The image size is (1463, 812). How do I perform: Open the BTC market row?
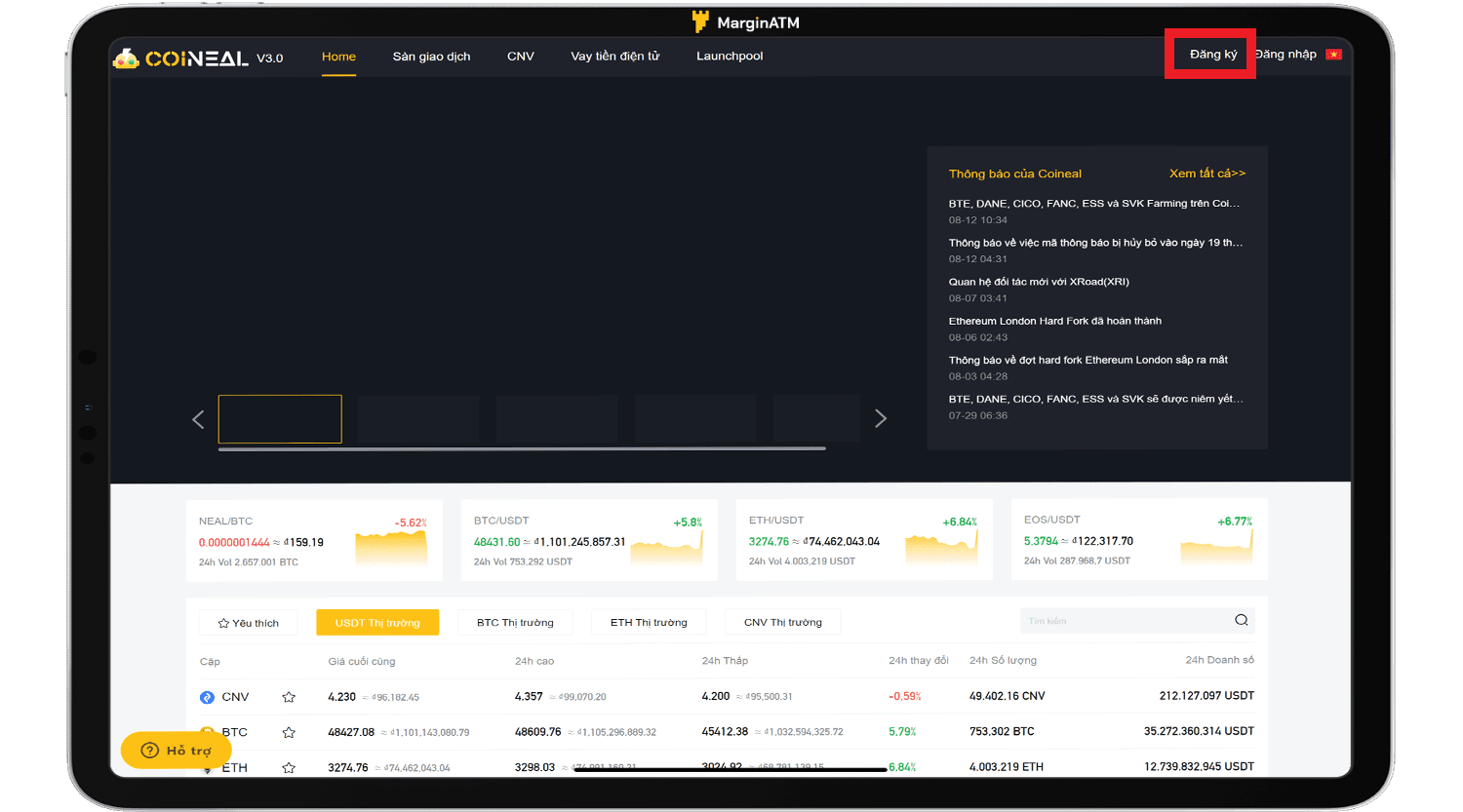click(x=727, y=732)
